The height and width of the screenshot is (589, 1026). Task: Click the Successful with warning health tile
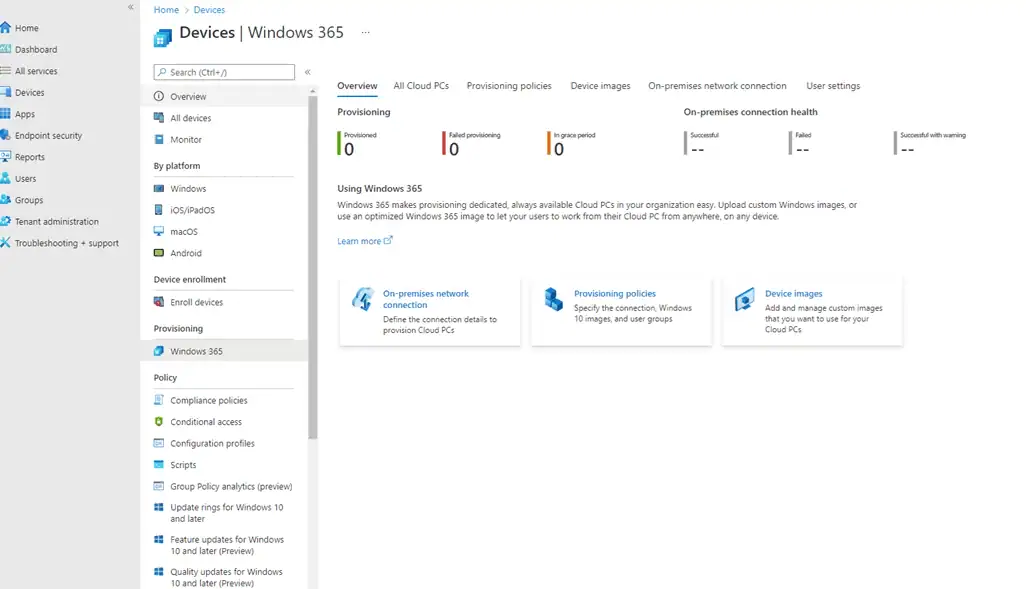[930, 144]
